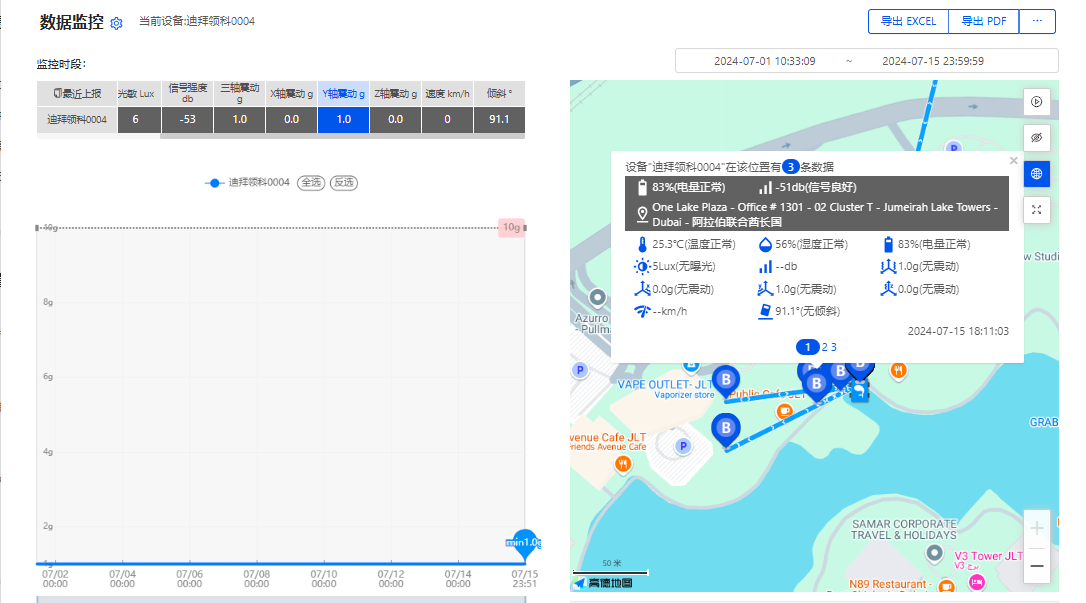
Task: Open the ... more options menu top right
Action: tap(1037, 20)
